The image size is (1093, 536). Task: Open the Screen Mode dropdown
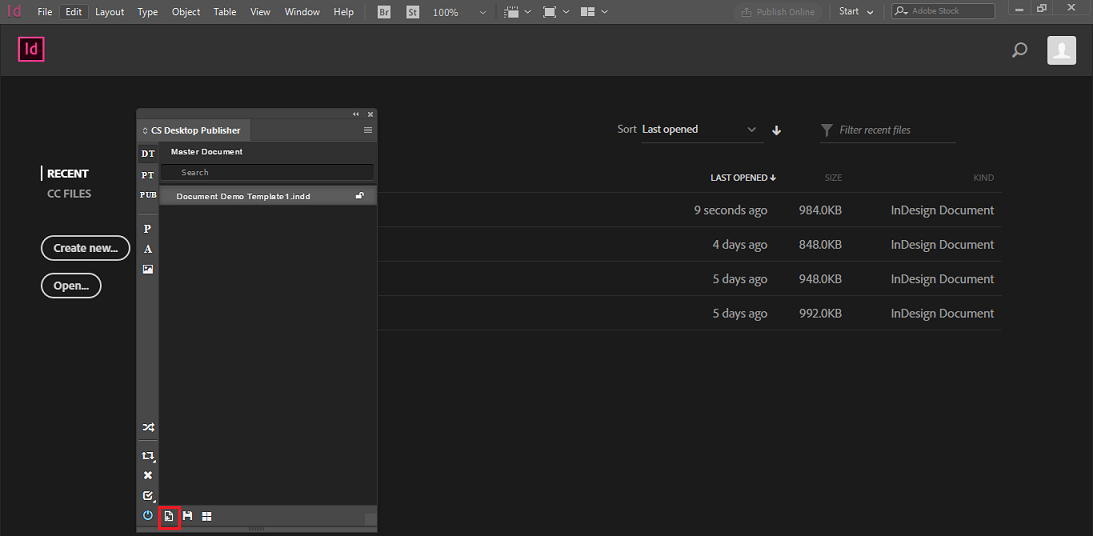(556, 12)
